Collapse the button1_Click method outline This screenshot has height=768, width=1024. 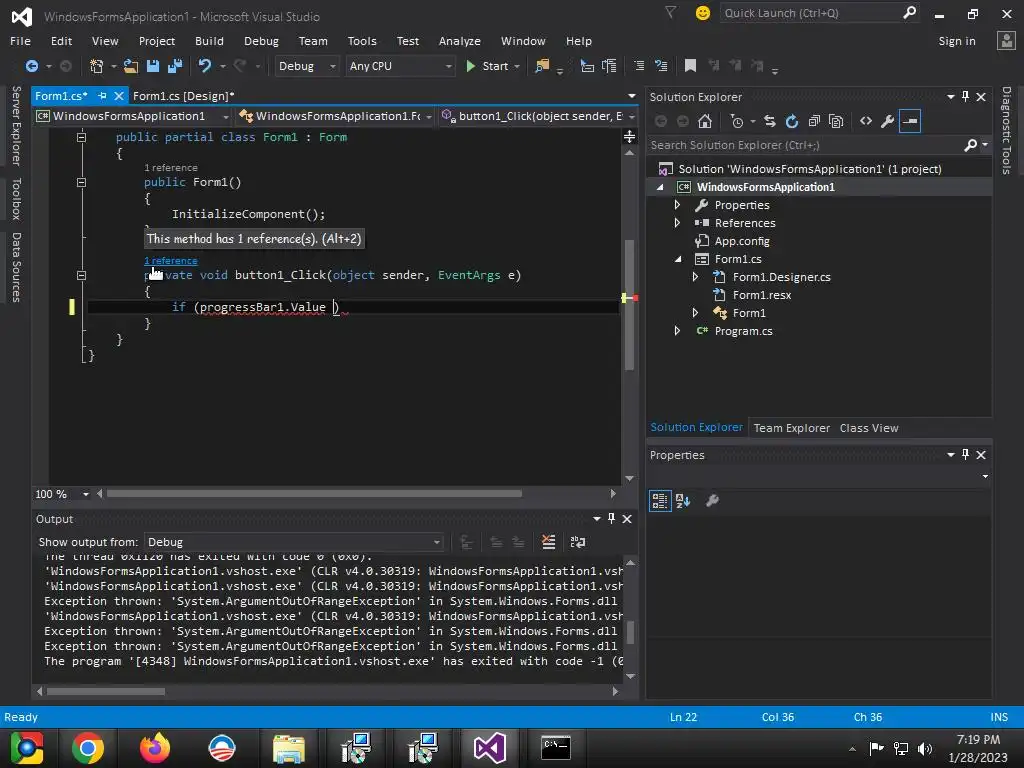click(x=82, y=276)
